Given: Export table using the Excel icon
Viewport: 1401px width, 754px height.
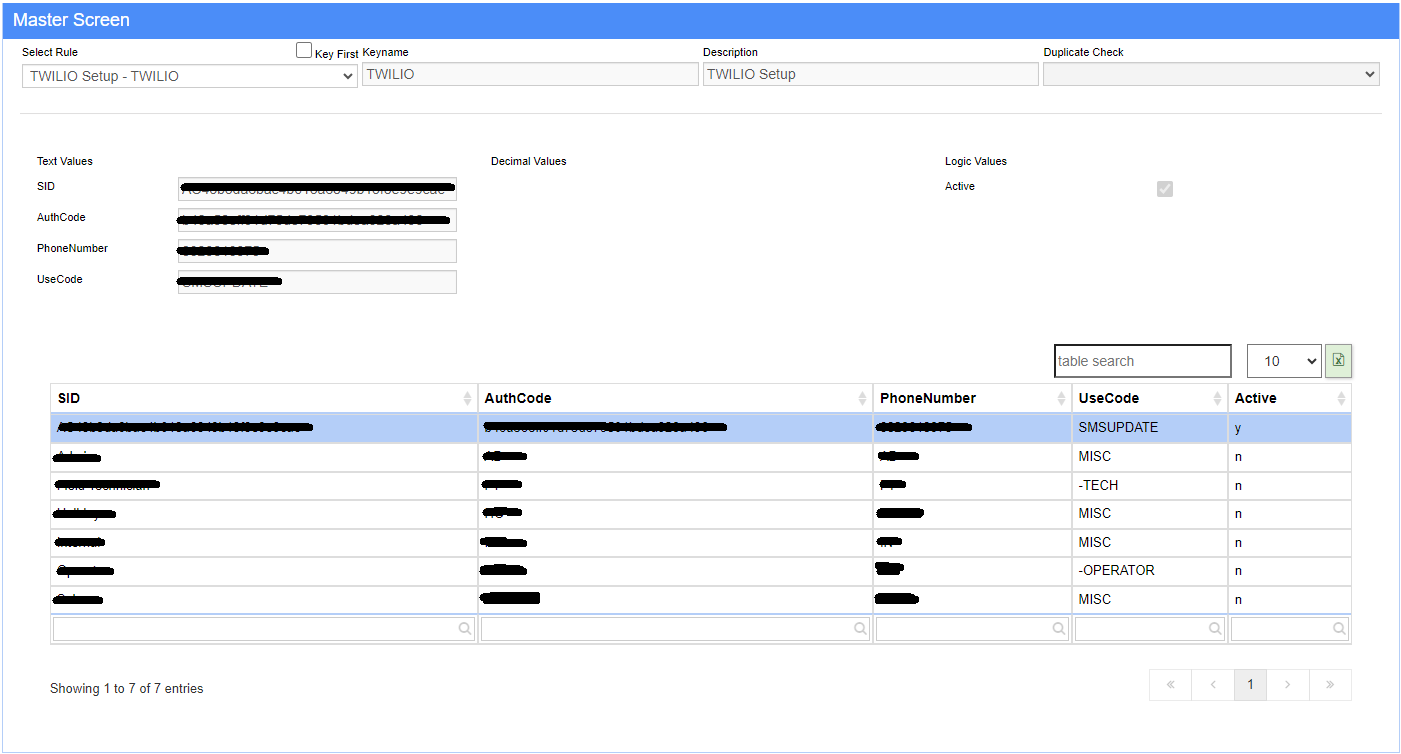Looking at the screenshot, I should (1339, 361).
